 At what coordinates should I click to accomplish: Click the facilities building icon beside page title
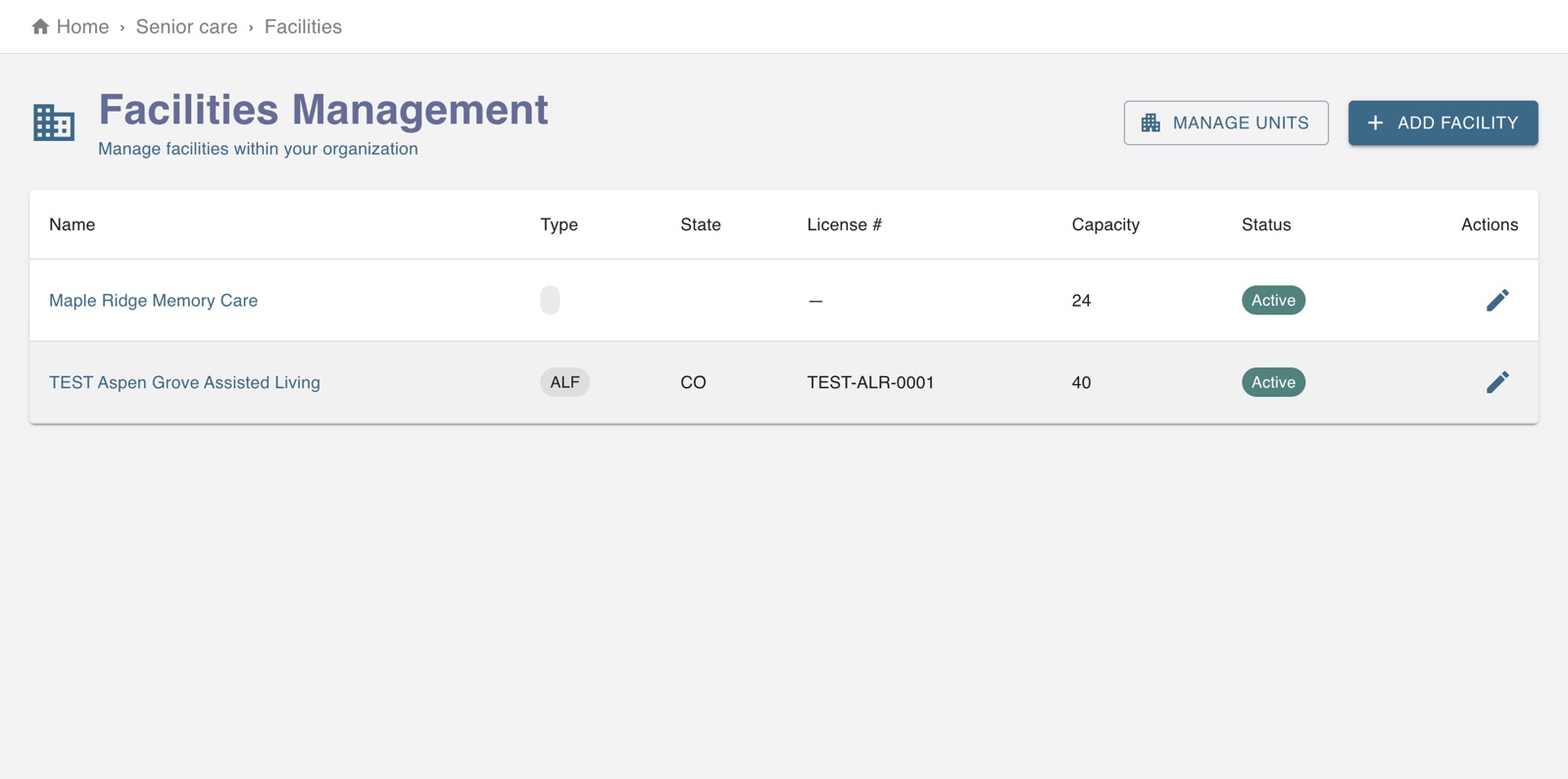[54, 122]
